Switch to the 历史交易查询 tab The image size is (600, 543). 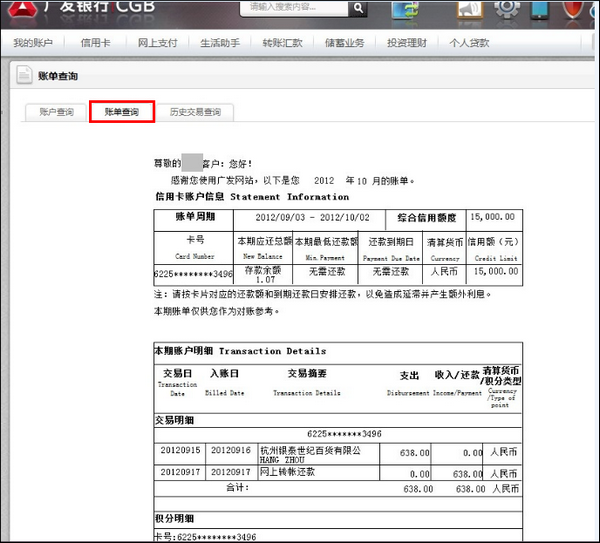(x=195, y=112)
